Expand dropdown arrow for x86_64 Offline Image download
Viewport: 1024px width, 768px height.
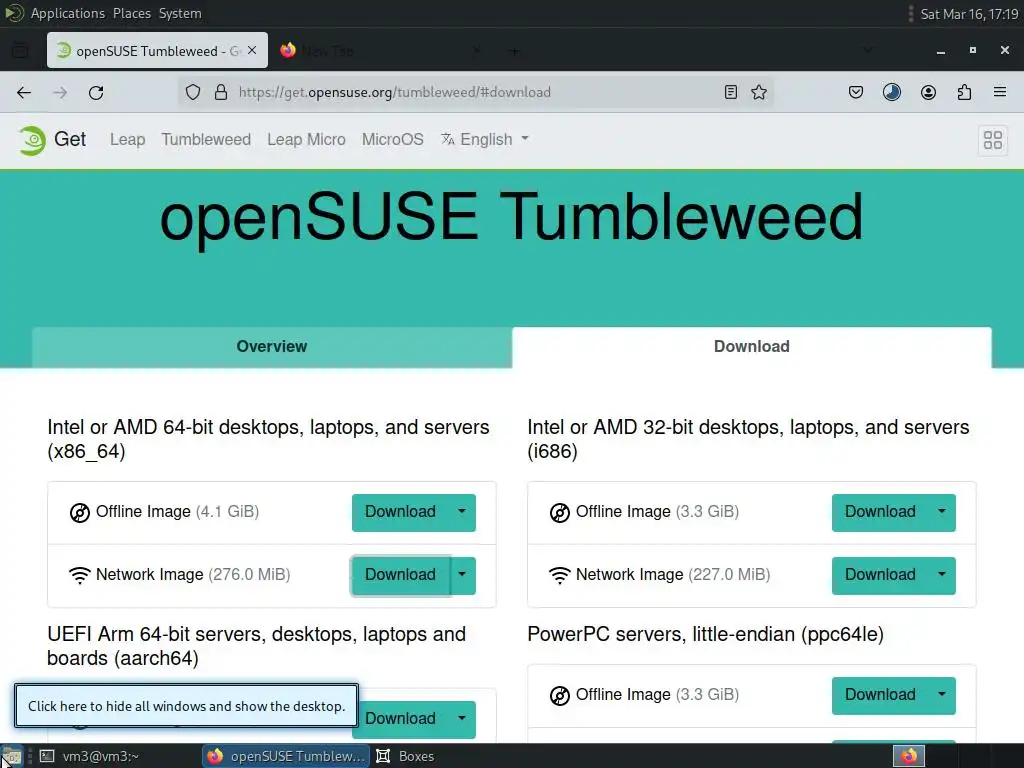coord(462,512)
